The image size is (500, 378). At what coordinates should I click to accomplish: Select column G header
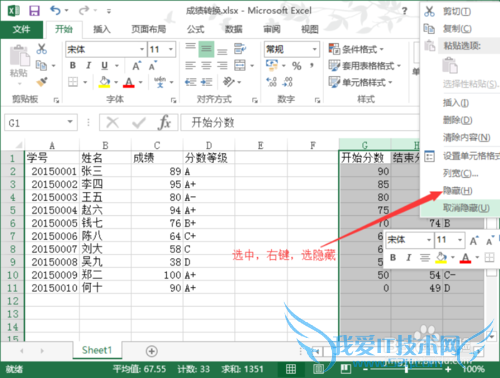[365, 145]
